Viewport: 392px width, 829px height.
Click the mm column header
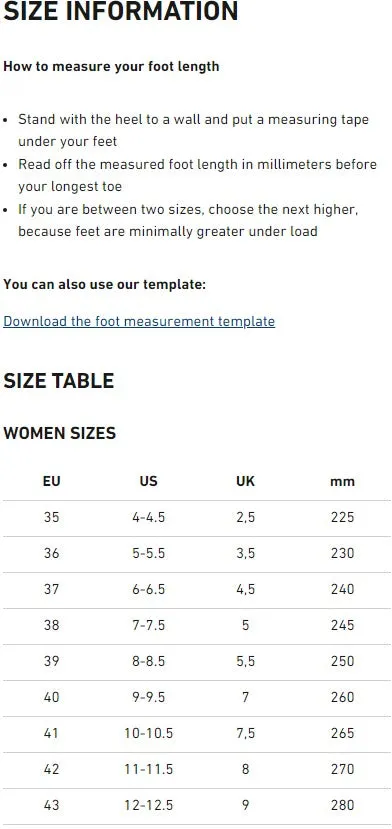(x=342, y=482)
